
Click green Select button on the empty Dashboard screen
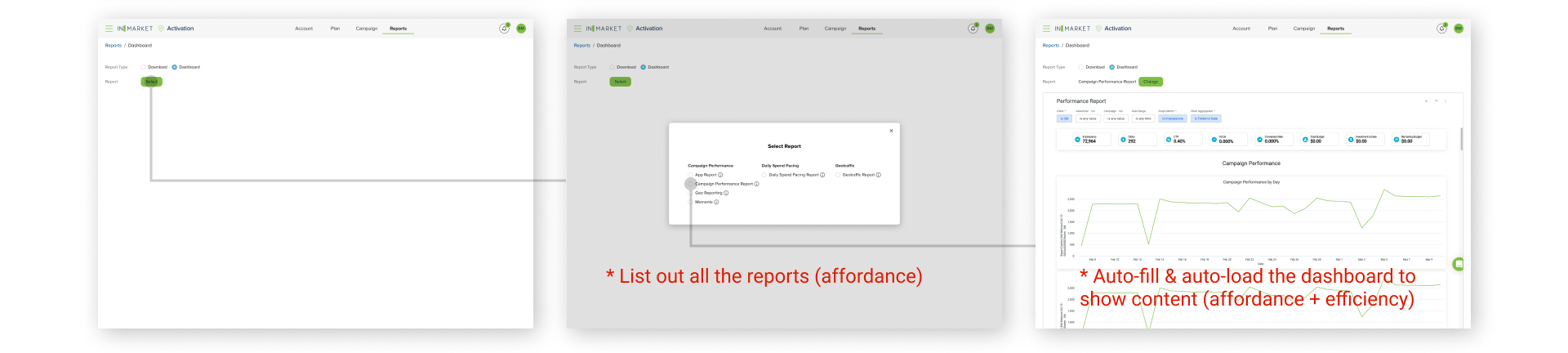152,82
